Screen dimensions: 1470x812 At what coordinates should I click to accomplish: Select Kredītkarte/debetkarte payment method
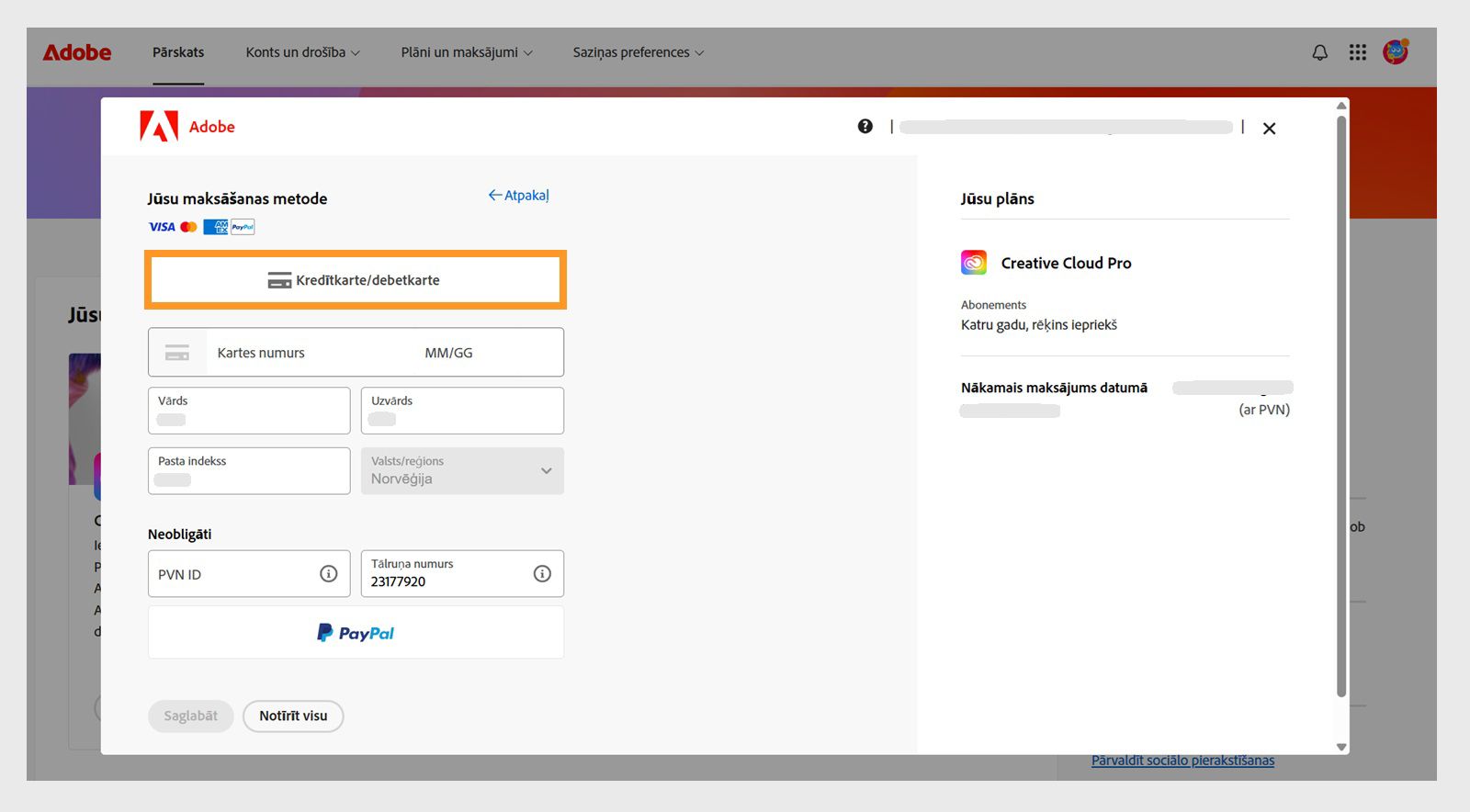(x=356, y=280)
